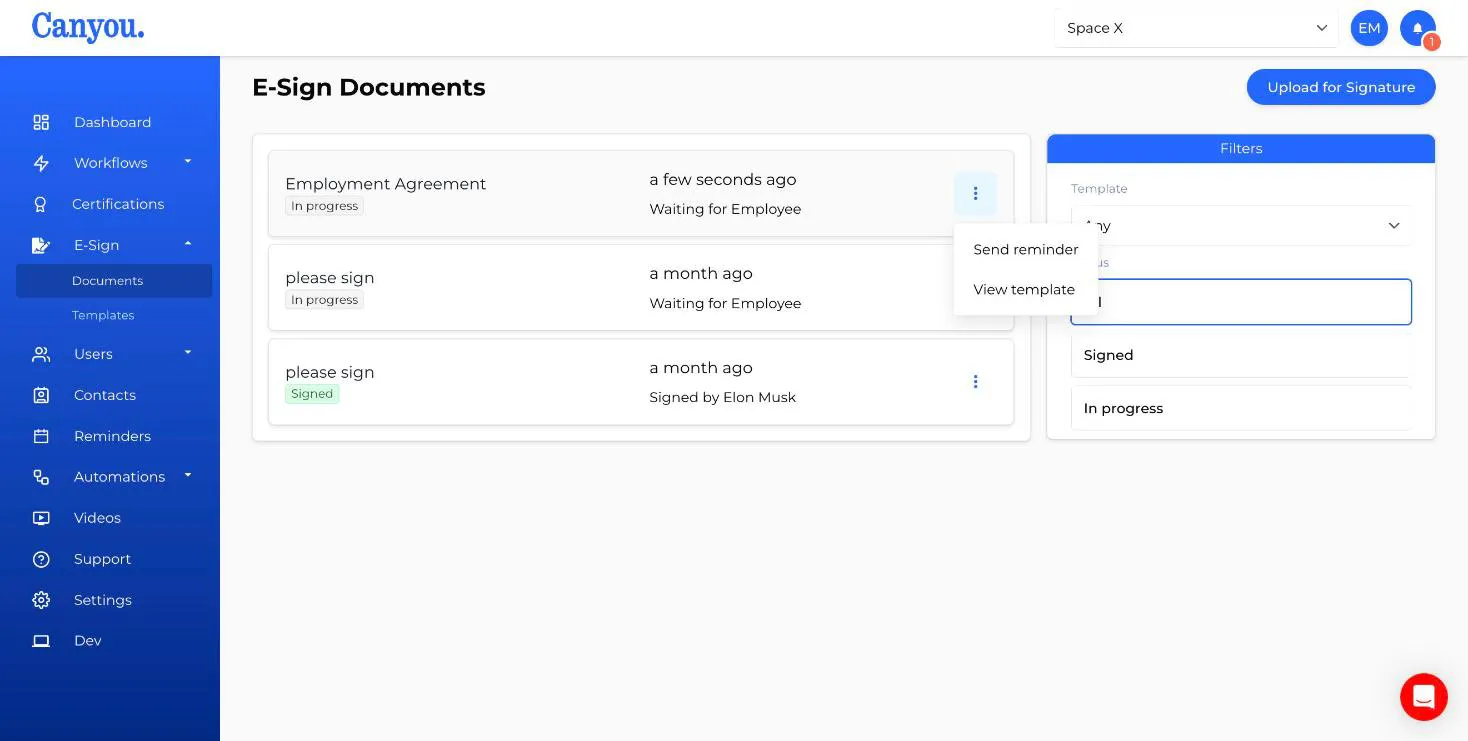Click the Dev laptop icon

[41, 641]
